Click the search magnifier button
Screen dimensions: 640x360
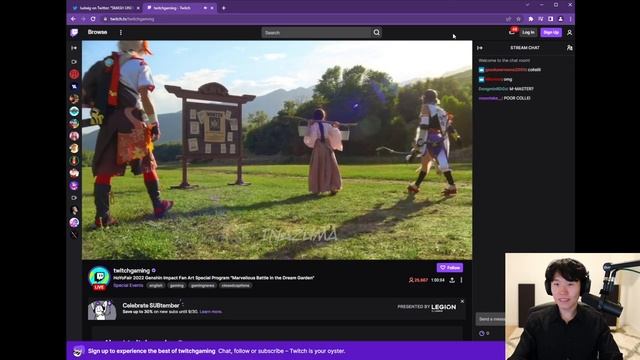tap(376, 33)
